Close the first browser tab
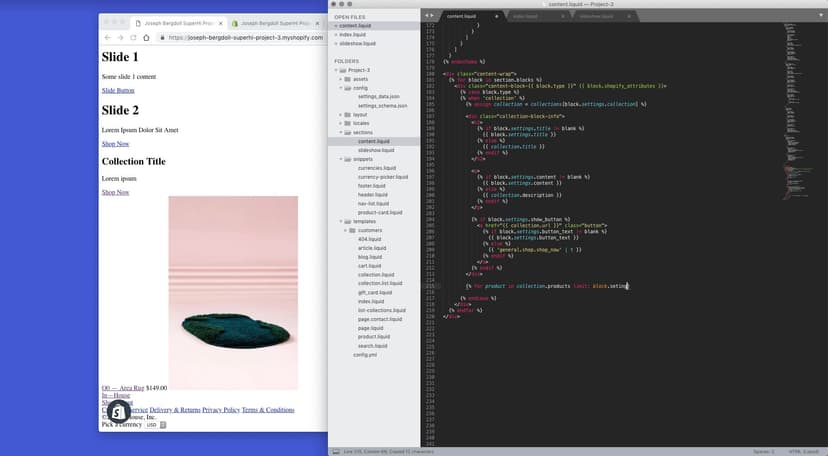Image resolution: width=828 pixels, height=456 pixels. pyautogui.click(x=221, y=22)
